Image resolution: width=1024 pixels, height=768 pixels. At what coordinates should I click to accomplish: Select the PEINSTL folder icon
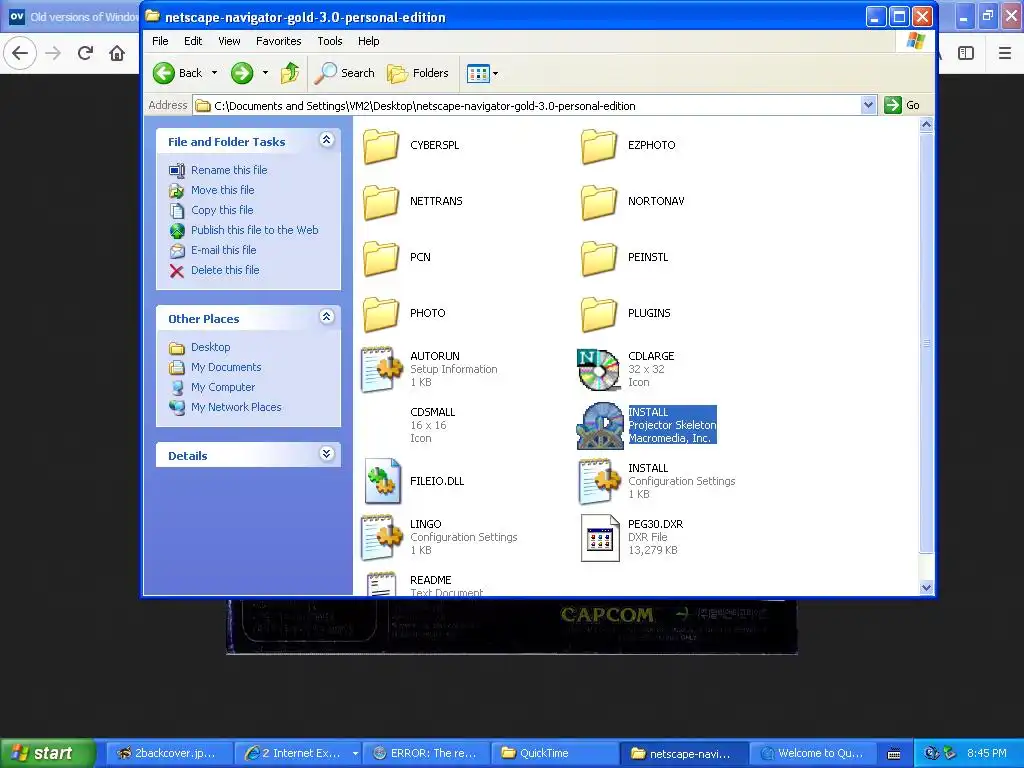pos(599,258)
